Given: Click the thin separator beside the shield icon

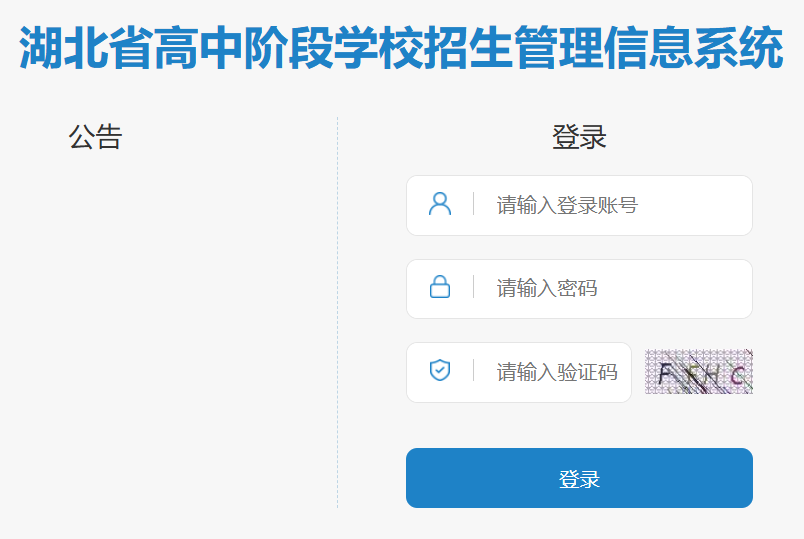Looking at the screenshot, I should click(473, 370).
